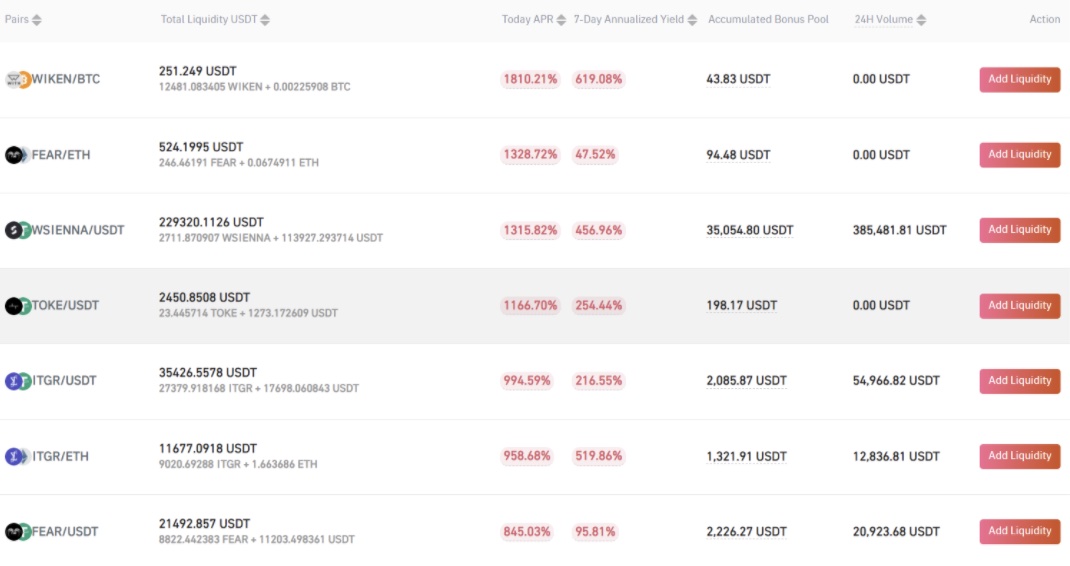Viewport: 1070px width, 566px height.
Task: Sort by Total Liquidity USDT arrows
Action: [x=265, y=20]
